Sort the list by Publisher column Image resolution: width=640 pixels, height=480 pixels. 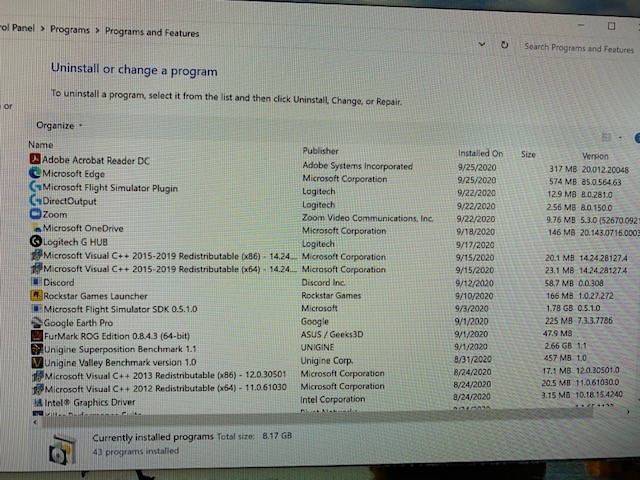coord(320,151)
